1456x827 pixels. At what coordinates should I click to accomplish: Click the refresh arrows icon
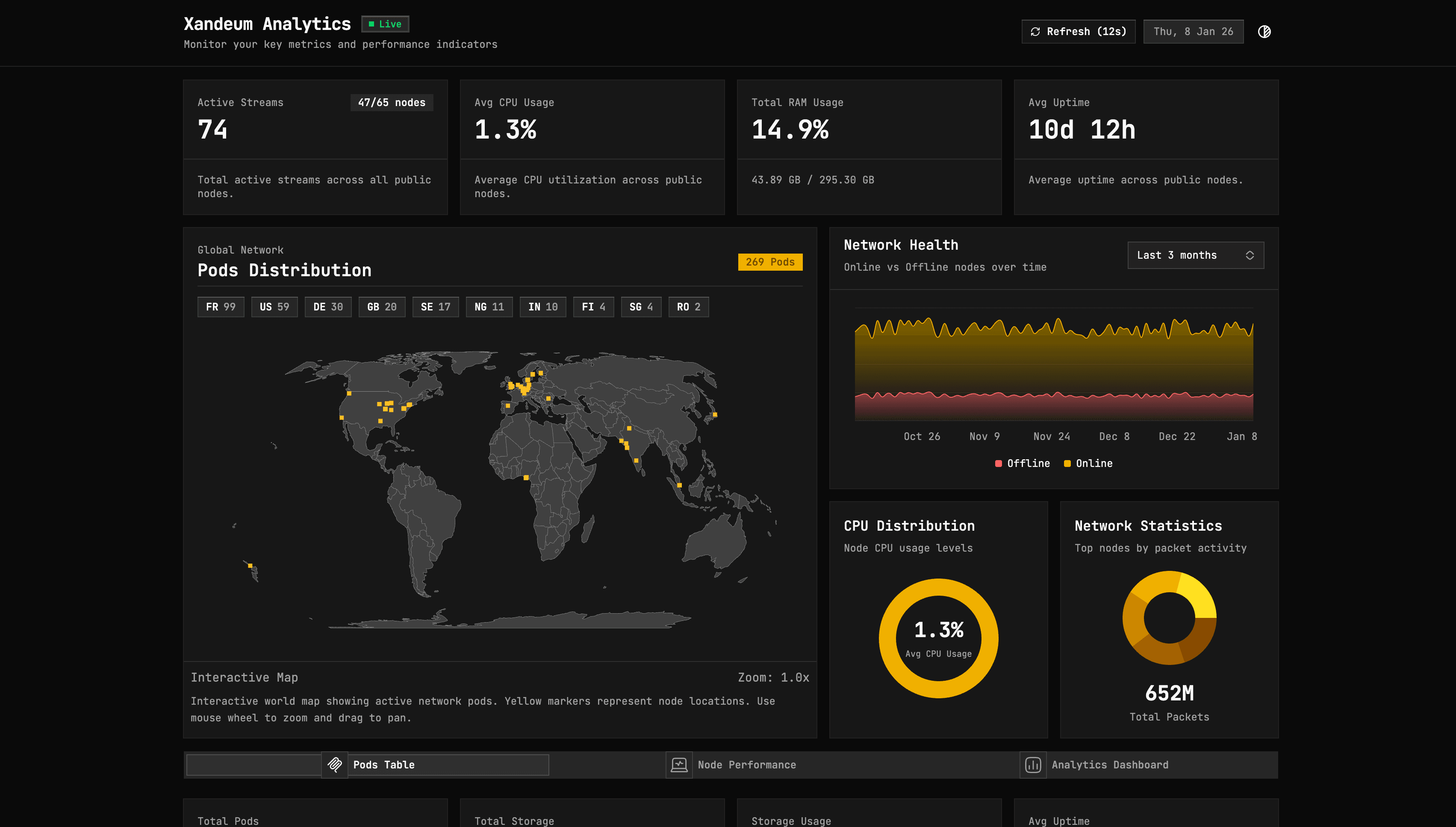[x=1035, y=32]
